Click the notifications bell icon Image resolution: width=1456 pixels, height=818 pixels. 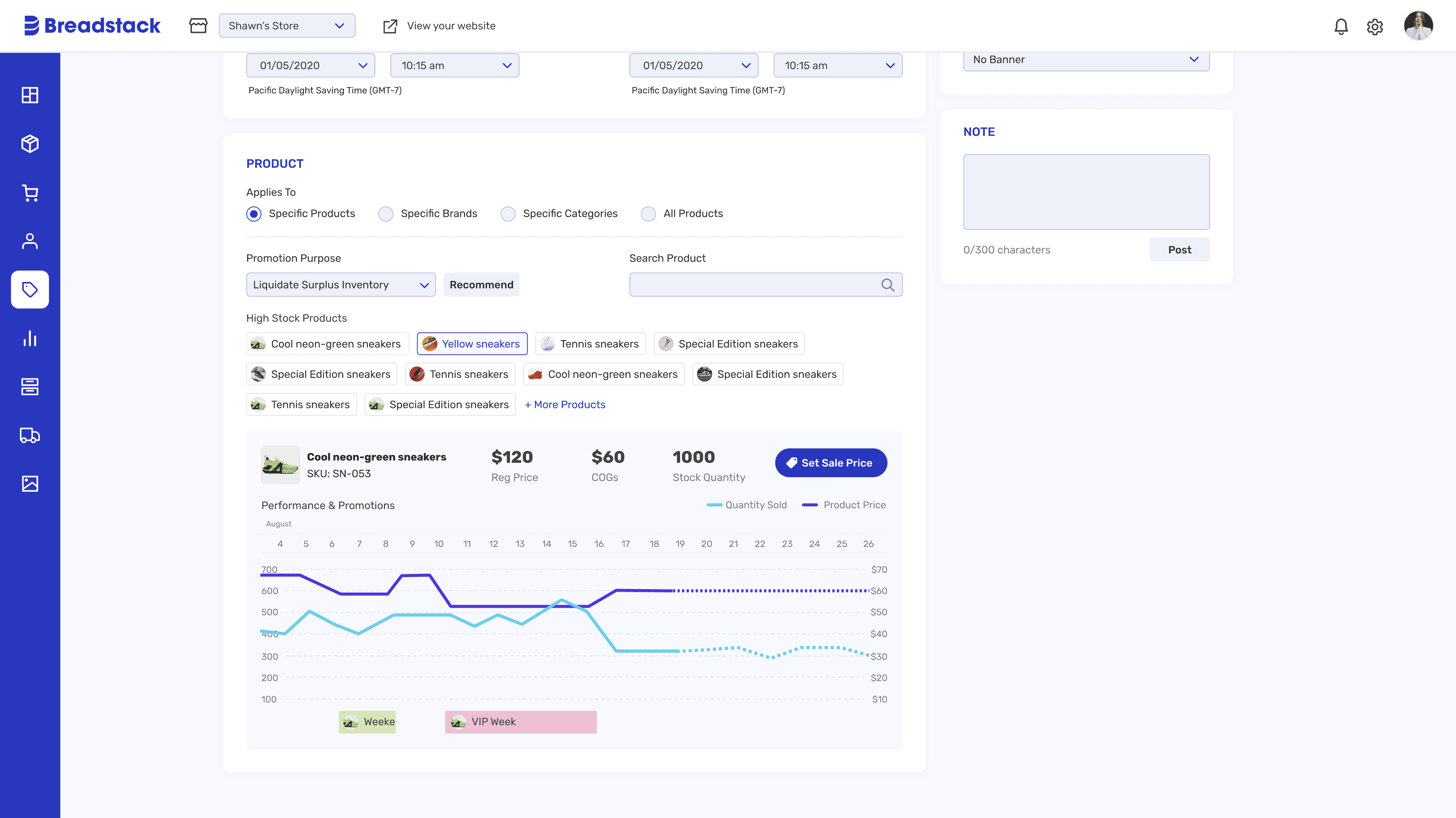[x=1341, y=26]
